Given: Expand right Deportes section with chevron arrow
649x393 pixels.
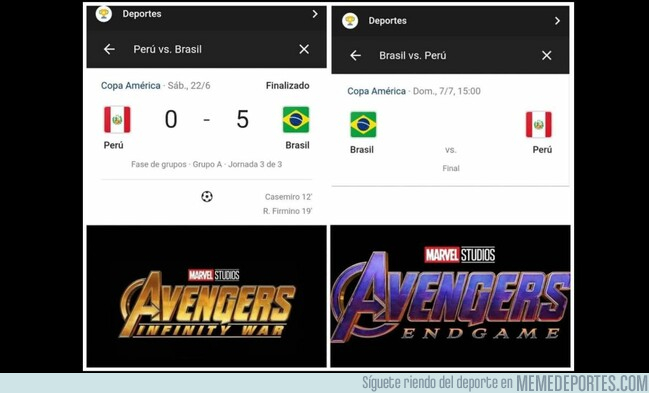Looking at the screenshot, I should (558, 21).
